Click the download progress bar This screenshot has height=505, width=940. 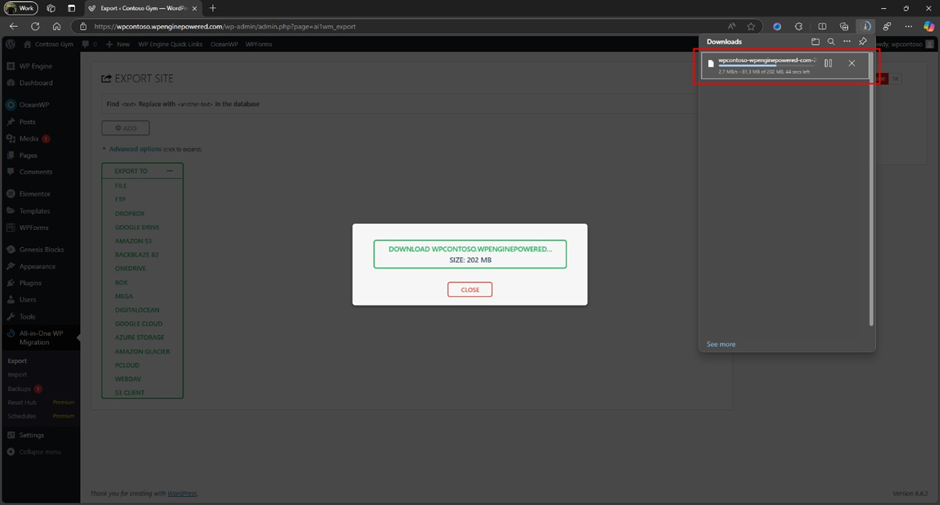(767, 66)
